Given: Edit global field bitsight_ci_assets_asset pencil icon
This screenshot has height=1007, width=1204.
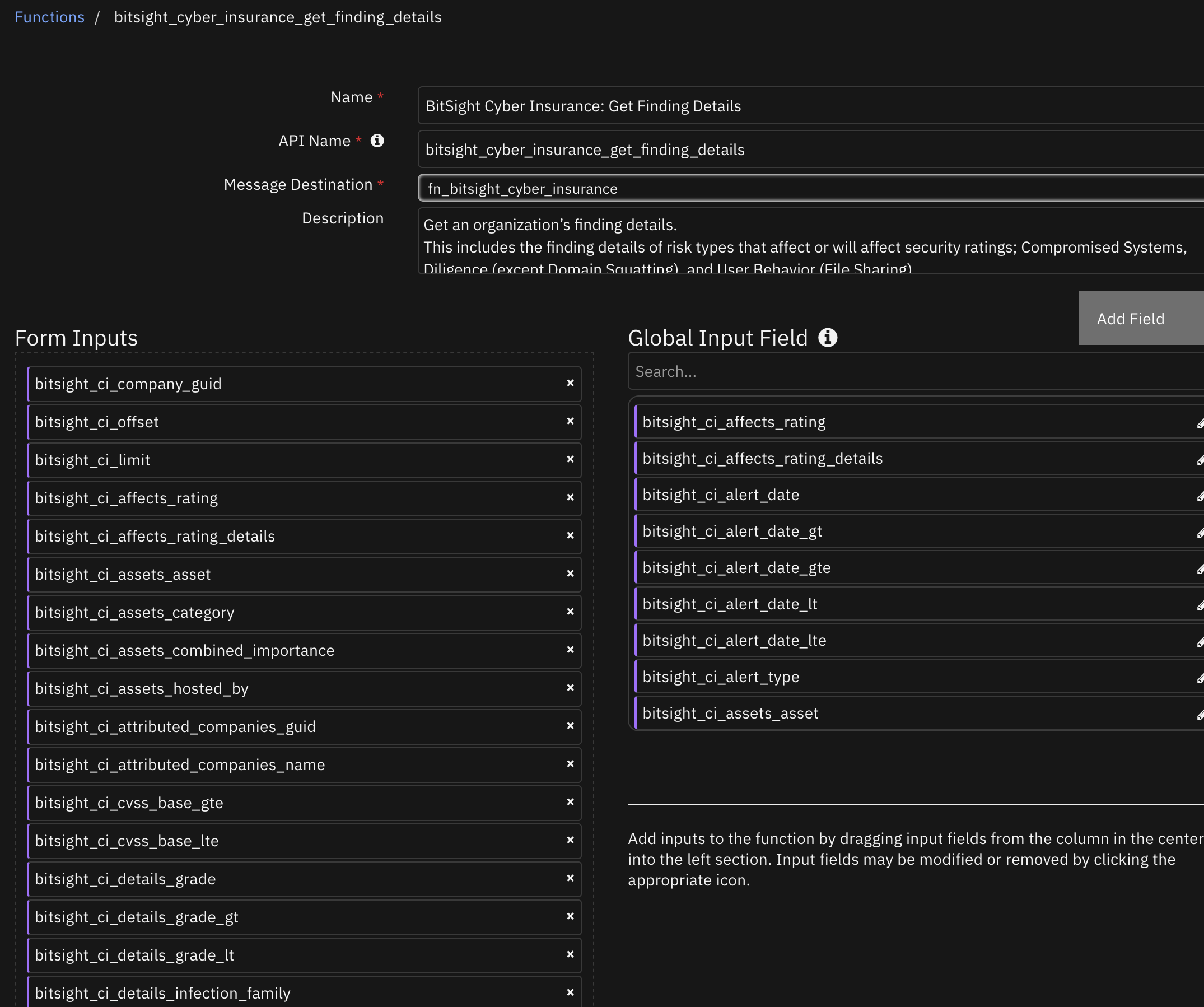Looking at the screenshot, I should (x=1200, y=715).
